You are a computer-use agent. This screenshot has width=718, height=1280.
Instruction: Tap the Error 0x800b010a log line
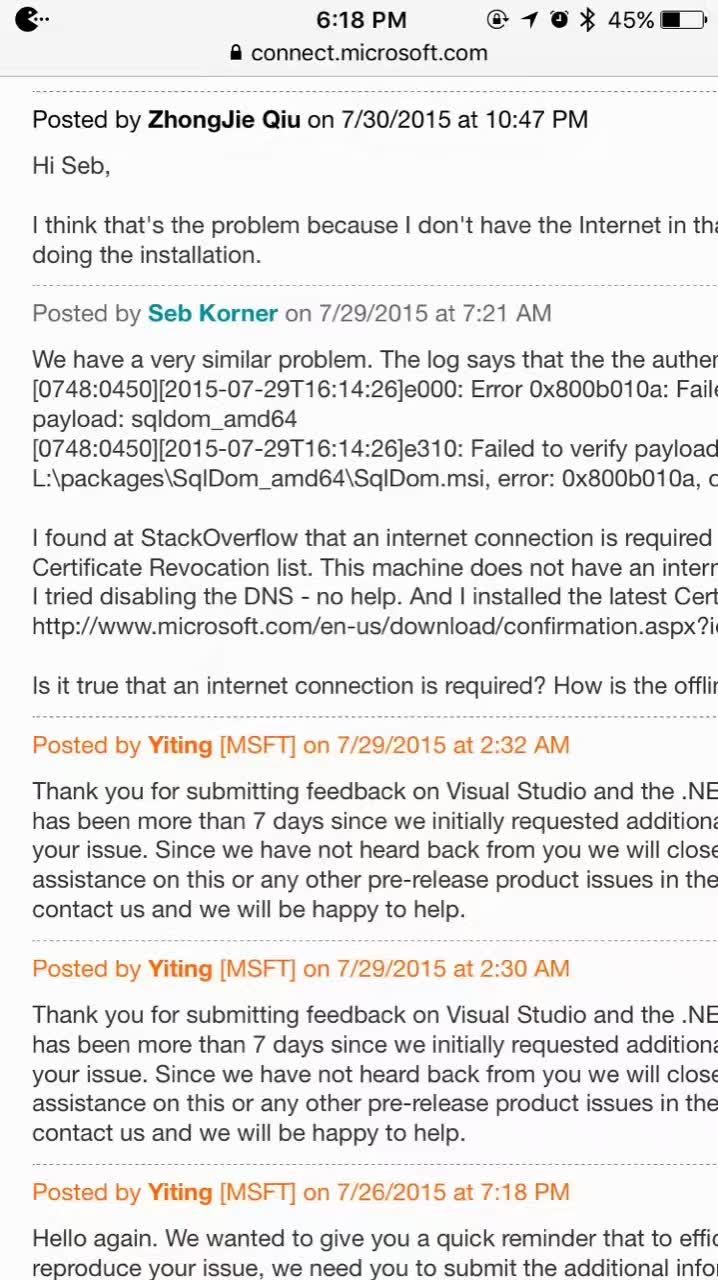coord(375,389)
